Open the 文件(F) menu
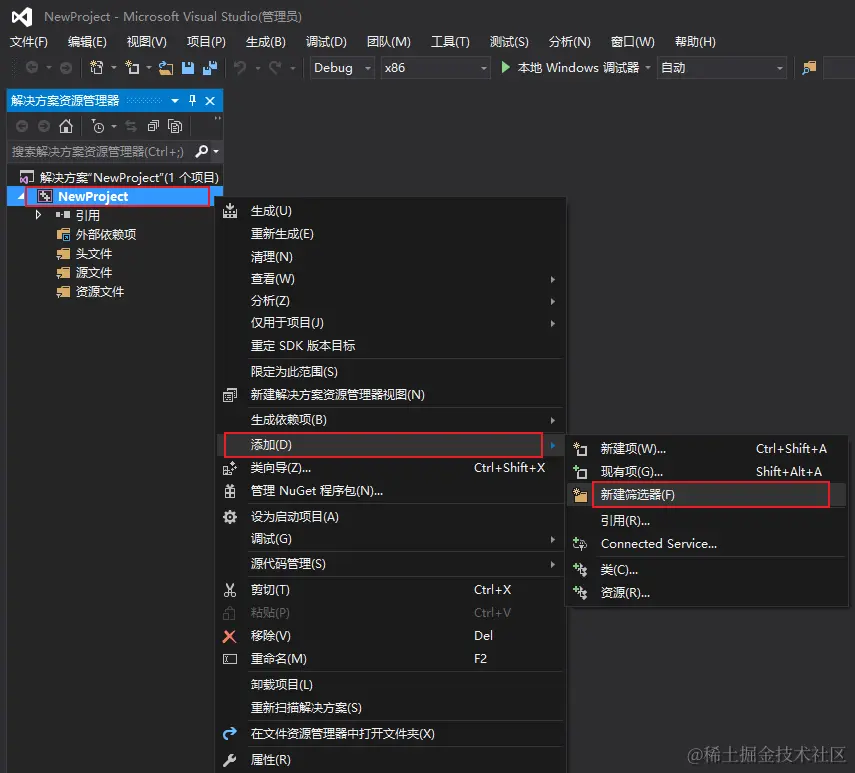This screenshot has height=773, width=855. 29,41
